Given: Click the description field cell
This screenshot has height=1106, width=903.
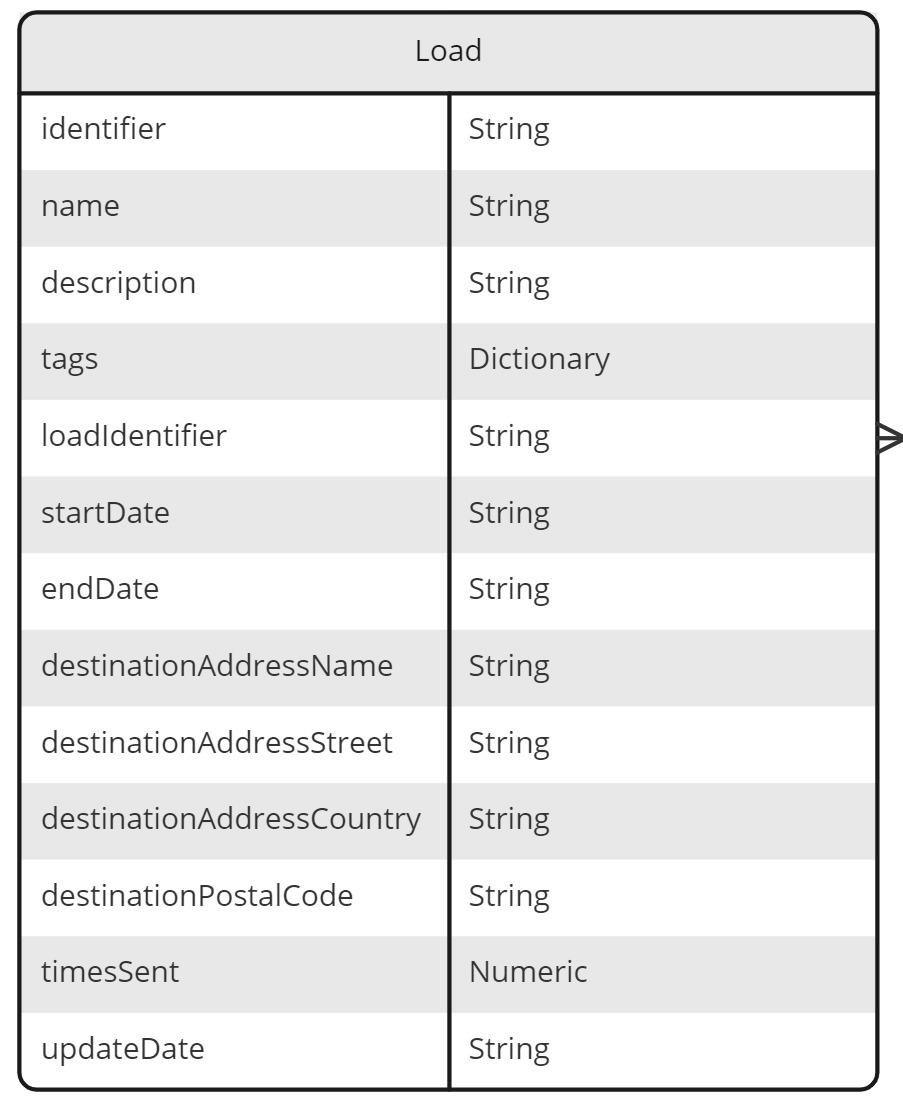Looking at the screenshot, I should tap(234, 284).
